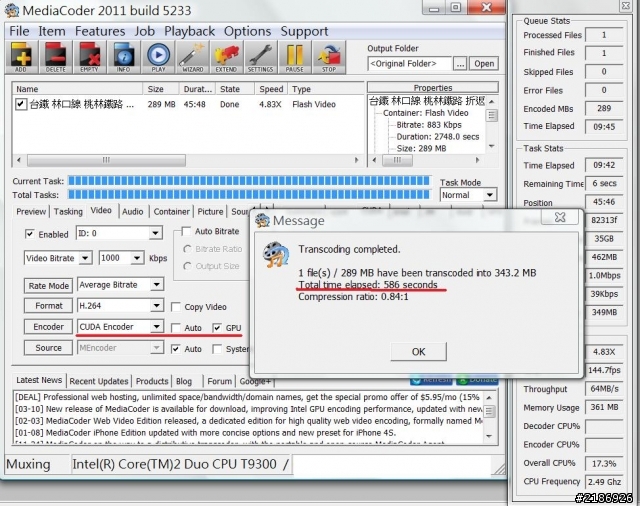Open the Playback menu
The height and width of the screenshot is (506, 640).
click(189, 31)
